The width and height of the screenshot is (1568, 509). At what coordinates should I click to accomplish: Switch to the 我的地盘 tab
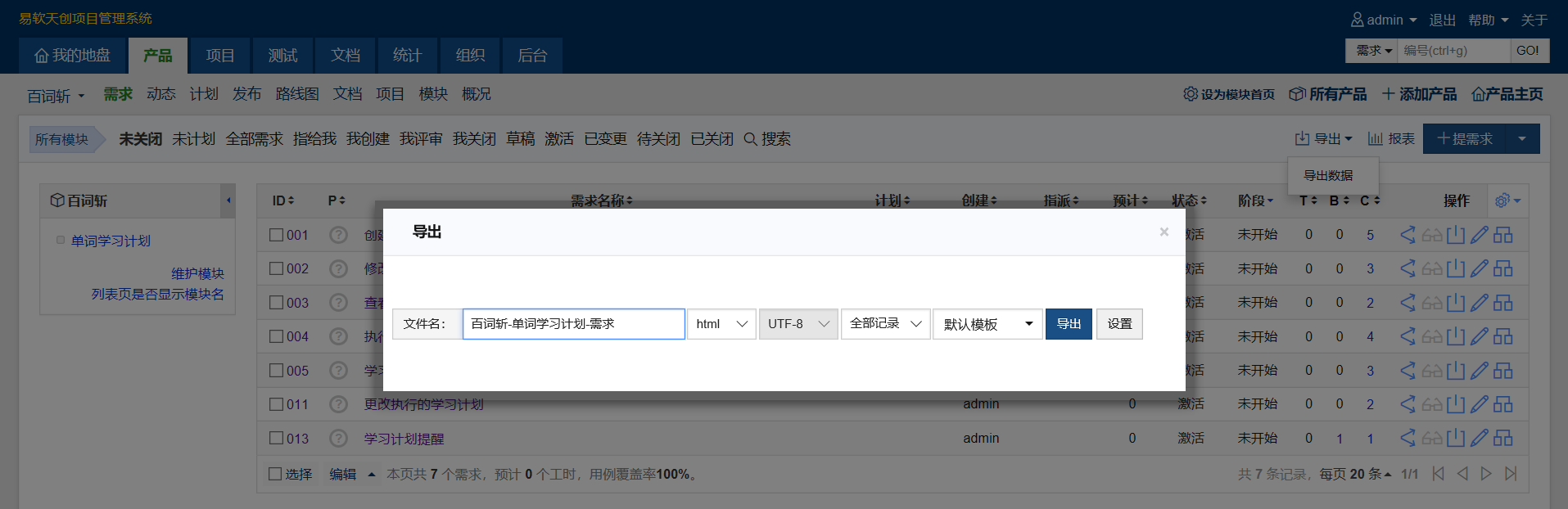[72, 56]
